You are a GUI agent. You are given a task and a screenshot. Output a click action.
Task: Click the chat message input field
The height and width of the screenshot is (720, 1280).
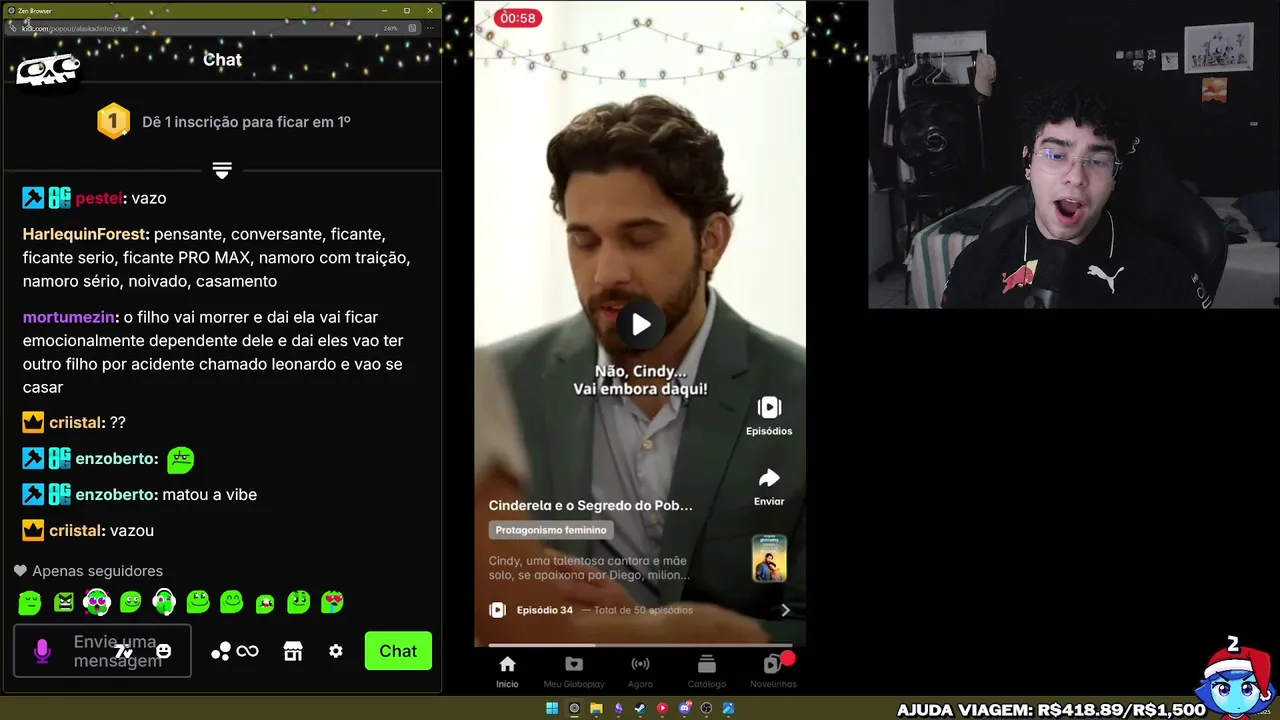point(102,651)
